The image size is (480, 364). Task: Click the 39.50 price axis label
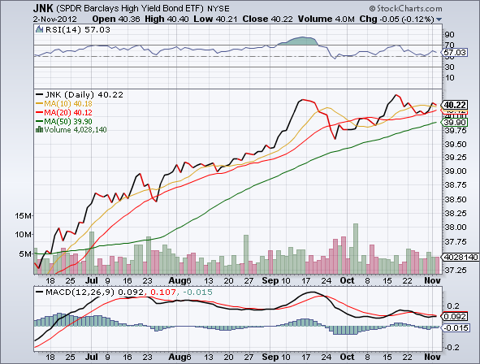(455, 144)
